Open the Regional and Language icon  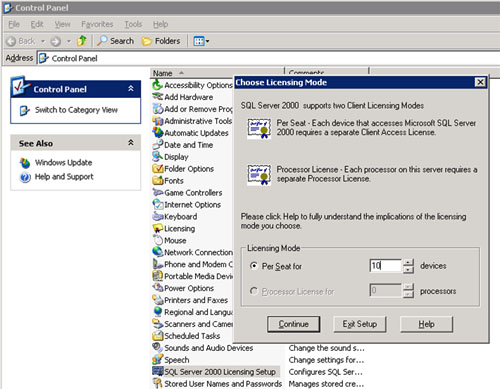tap(157, 312)
